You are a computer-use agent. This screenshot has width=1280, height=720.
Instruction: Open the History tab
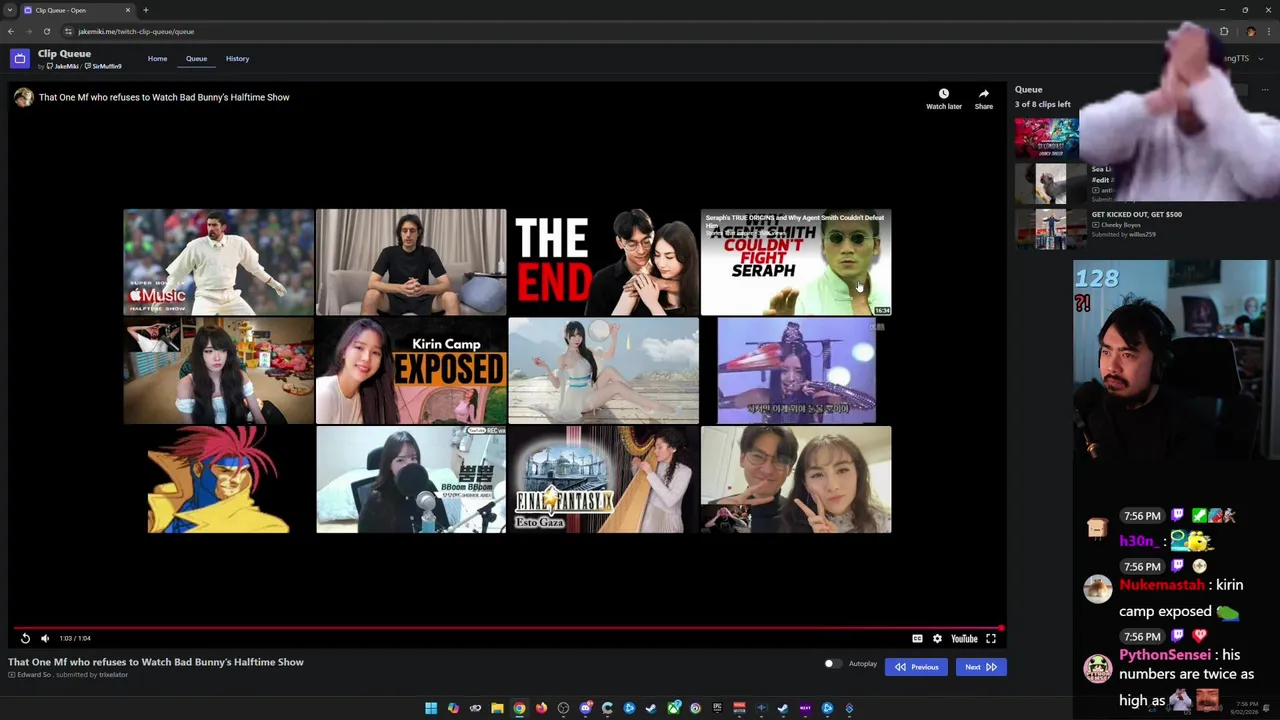click(x=237, y=59)
